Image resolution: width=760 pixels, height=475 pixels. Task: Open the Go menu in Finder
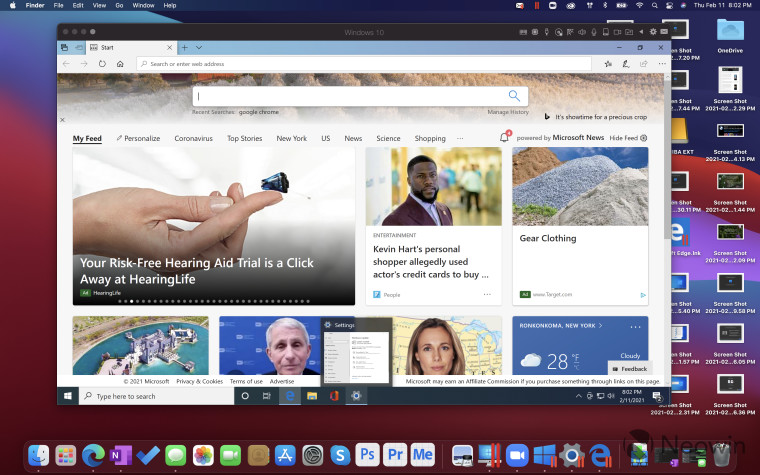pos(119,5)
